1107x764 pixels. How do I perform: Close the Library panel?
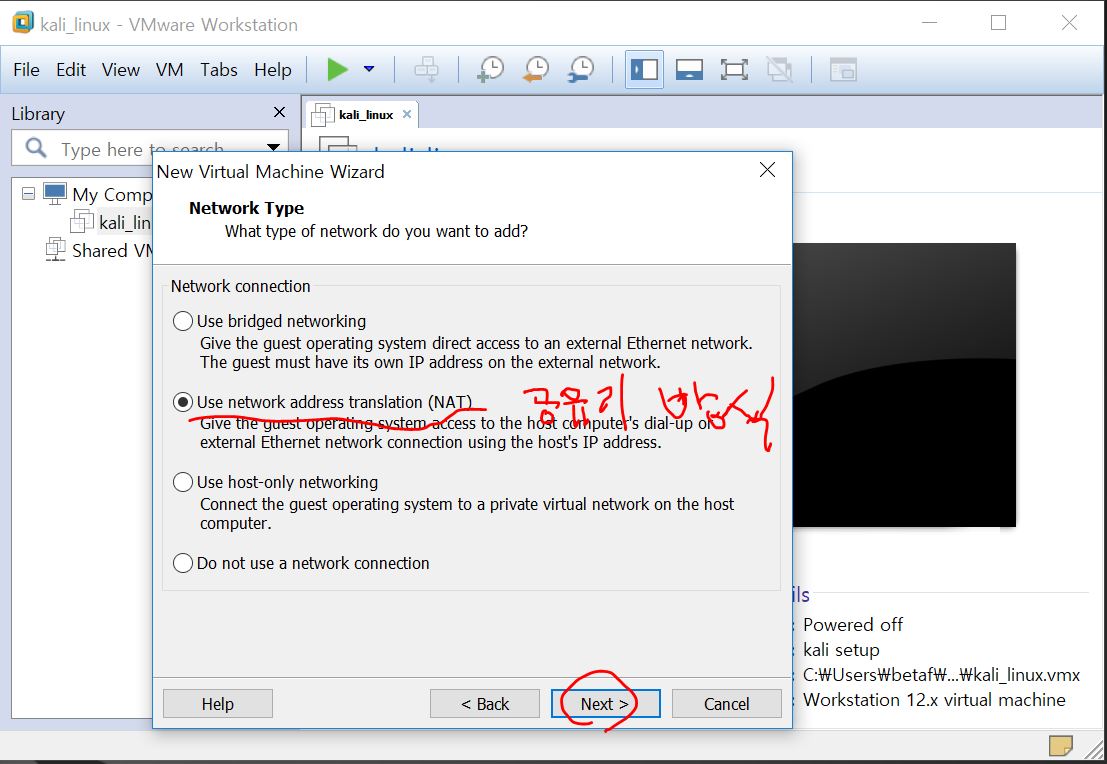(279, 112)
